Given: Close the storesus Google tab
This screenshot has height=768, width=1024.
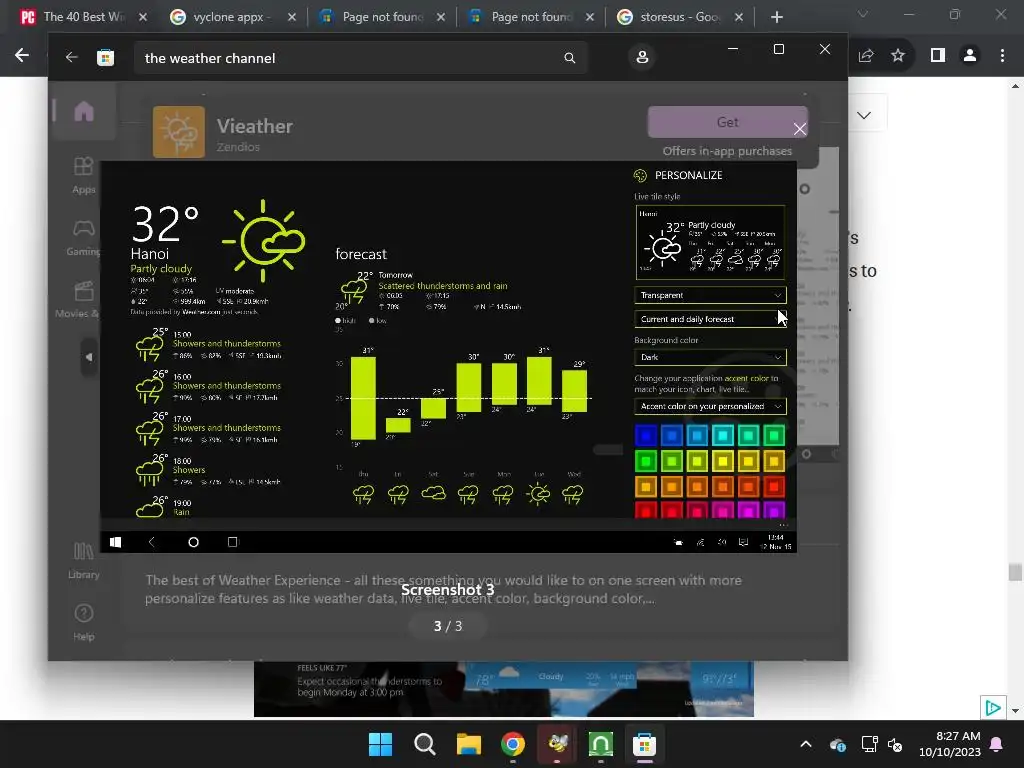Looking at the screenshot, I should pos(739,17).
